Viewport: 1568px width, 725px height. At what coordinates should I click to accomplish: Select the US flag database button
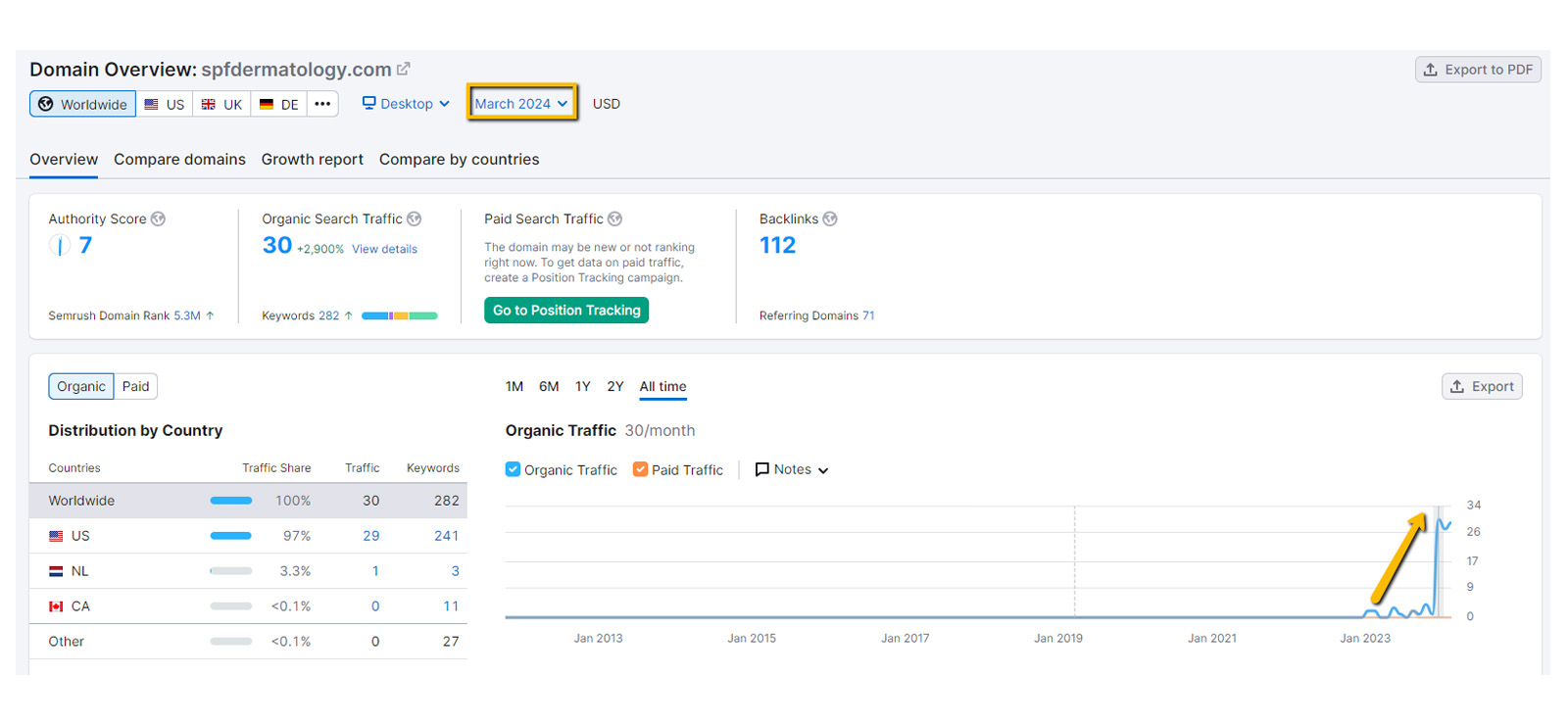[165, 104]
